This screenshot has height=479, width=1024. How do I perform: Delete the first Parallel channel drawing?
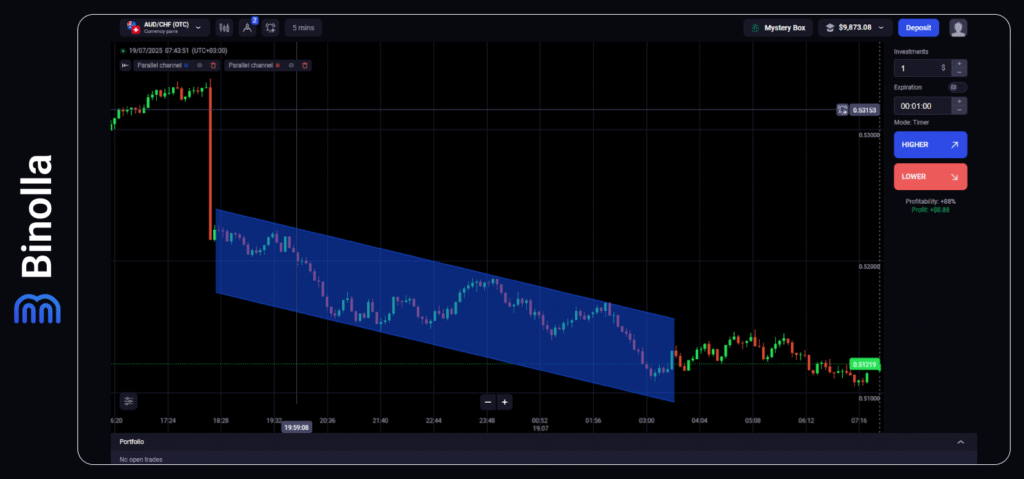(x=213, y=65)
